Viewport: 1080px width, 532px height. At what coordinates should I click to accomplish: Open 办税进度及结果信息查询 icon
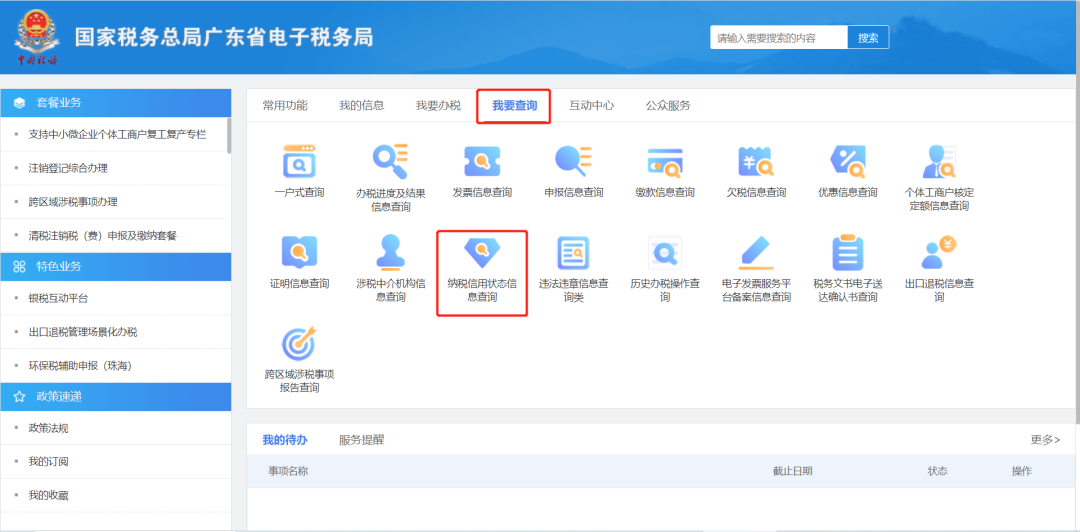391,161
